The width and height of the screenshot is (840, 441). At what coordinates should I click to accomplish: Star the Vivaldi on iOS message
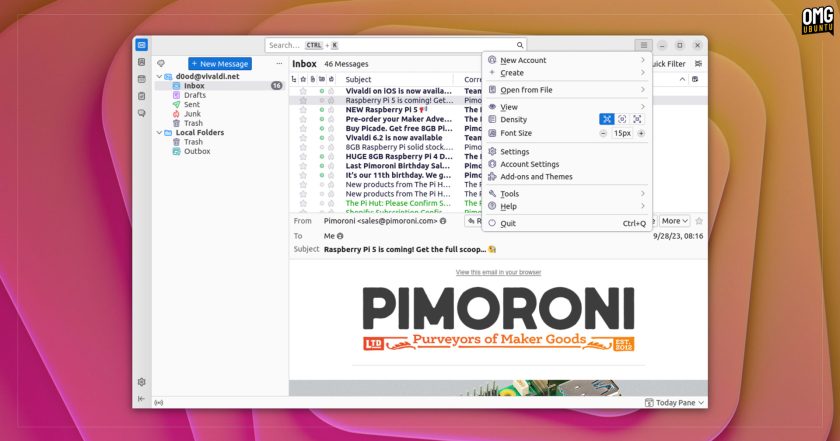point(303,91)
